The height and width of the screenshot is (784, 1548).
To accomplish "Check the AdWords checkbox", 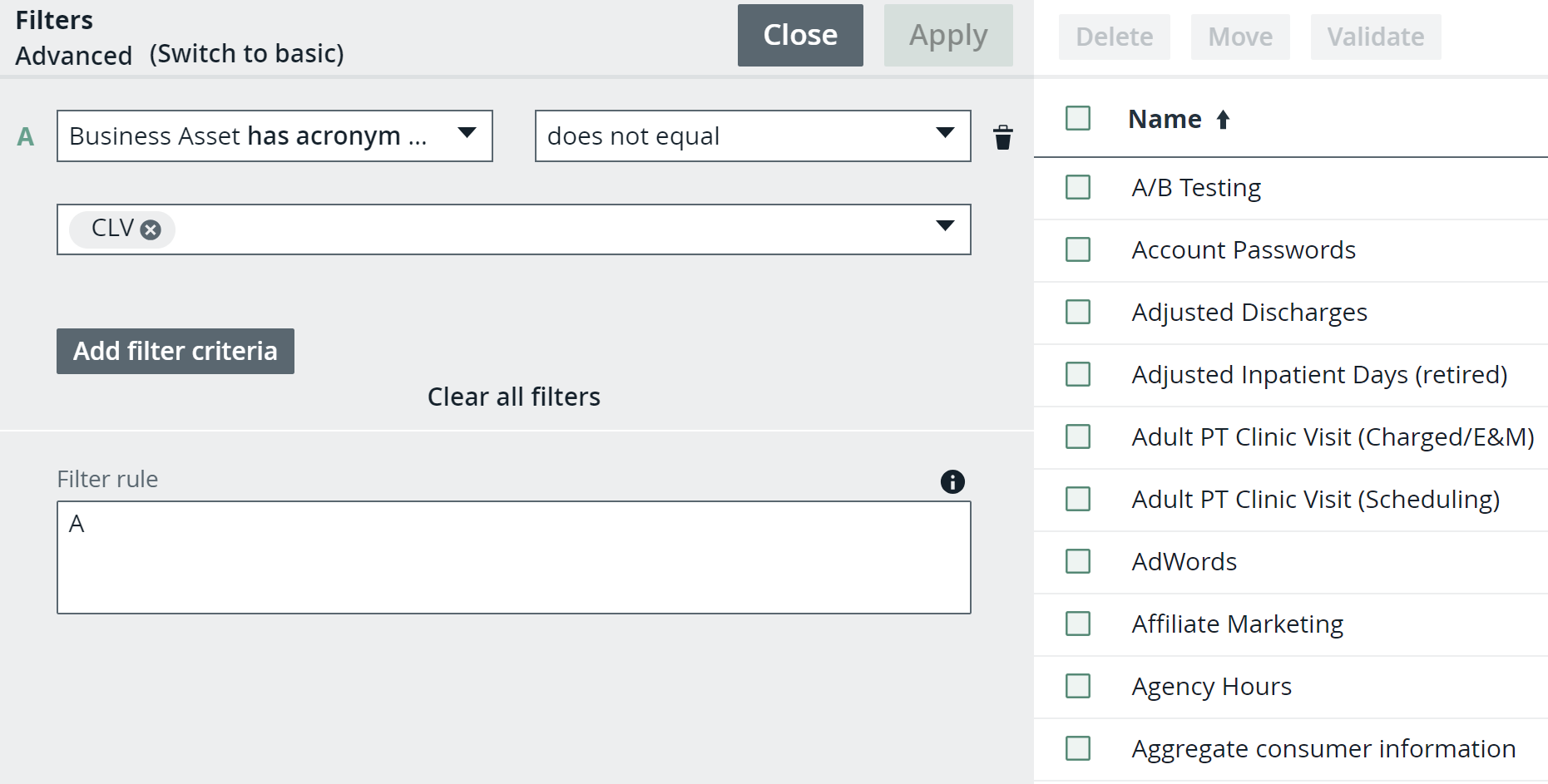I will [1077, 561].
